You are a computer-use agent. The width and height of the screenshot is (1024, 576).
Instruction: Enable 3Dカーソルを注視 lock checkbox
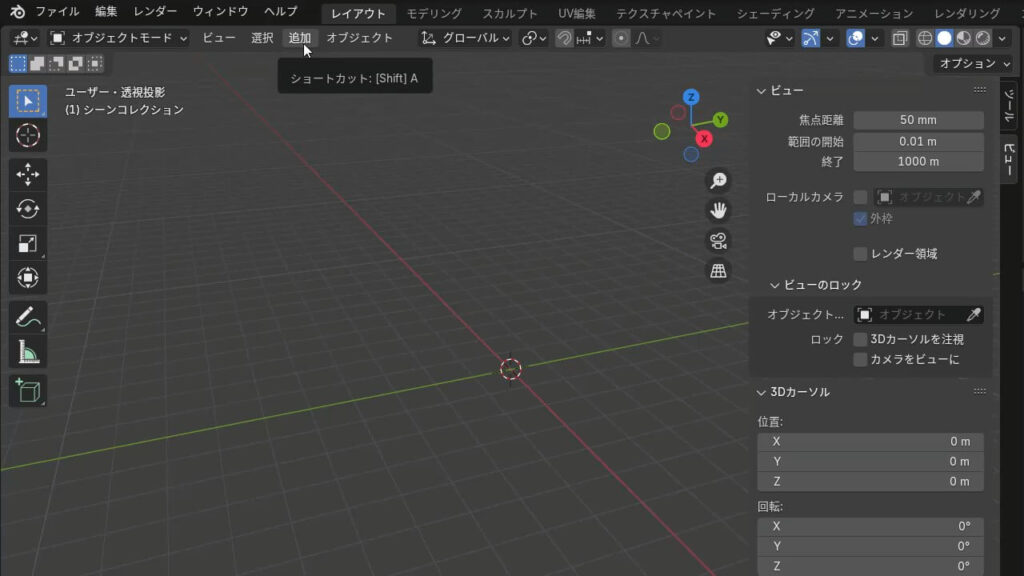tap(860, 340)
